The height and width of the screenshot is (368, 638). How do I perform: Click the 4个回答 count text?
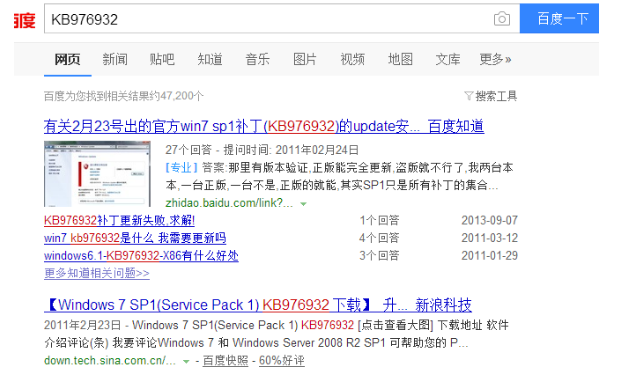tap(379, 238)
